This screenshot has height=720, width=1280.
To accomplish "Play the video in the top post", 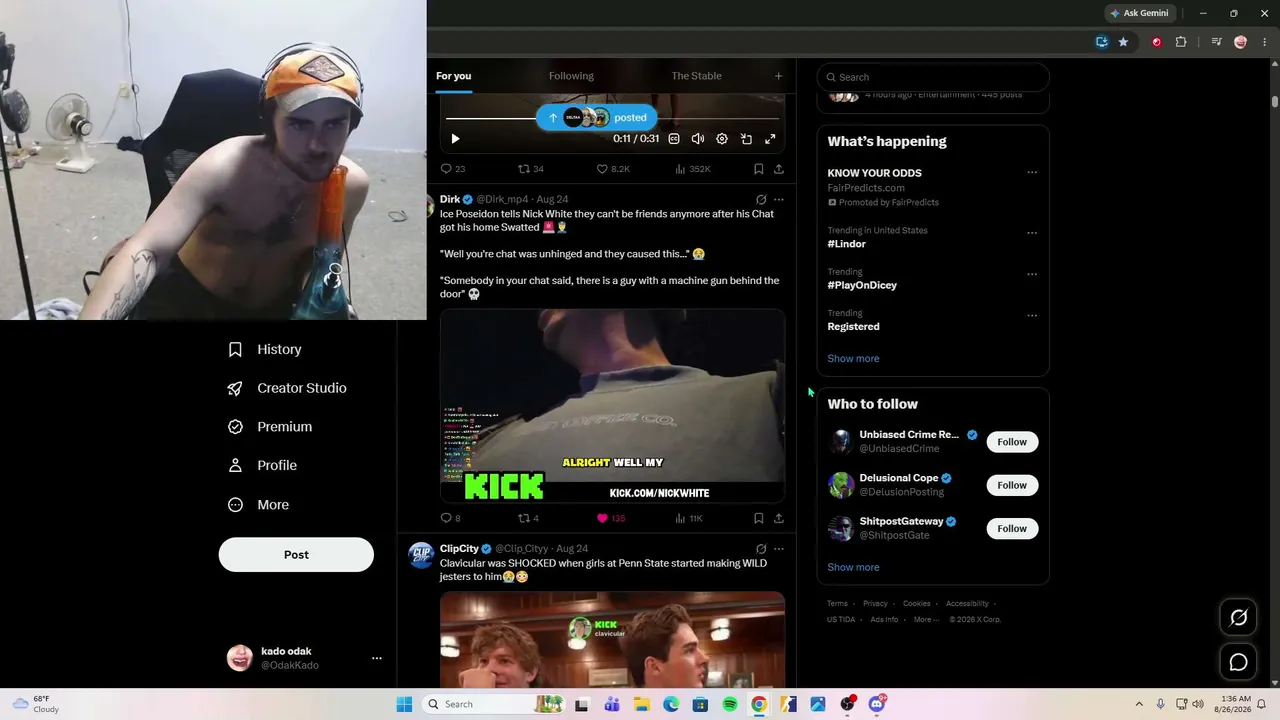I will pos(455,139).
